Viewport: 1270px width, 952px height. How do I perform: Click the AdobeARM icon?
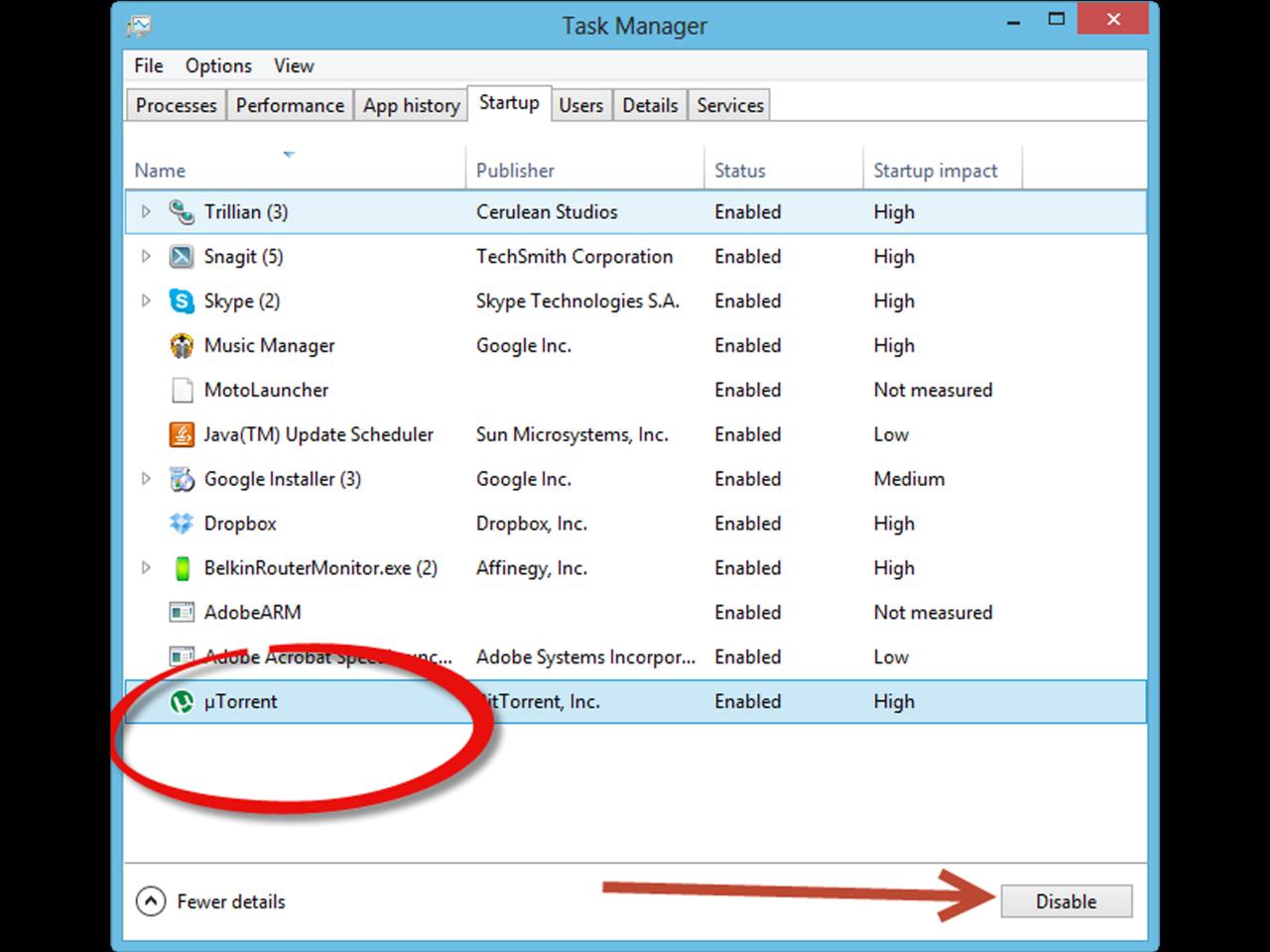(x=182, y=613)
